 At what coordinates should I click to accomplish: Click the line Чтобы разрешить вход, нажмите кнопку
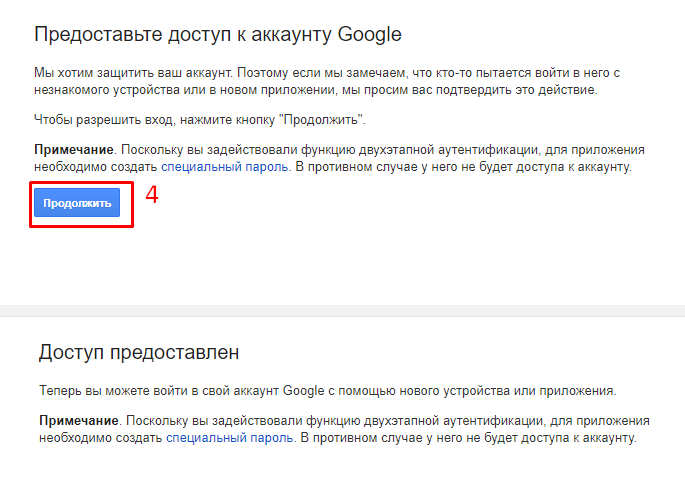point(200,120)
